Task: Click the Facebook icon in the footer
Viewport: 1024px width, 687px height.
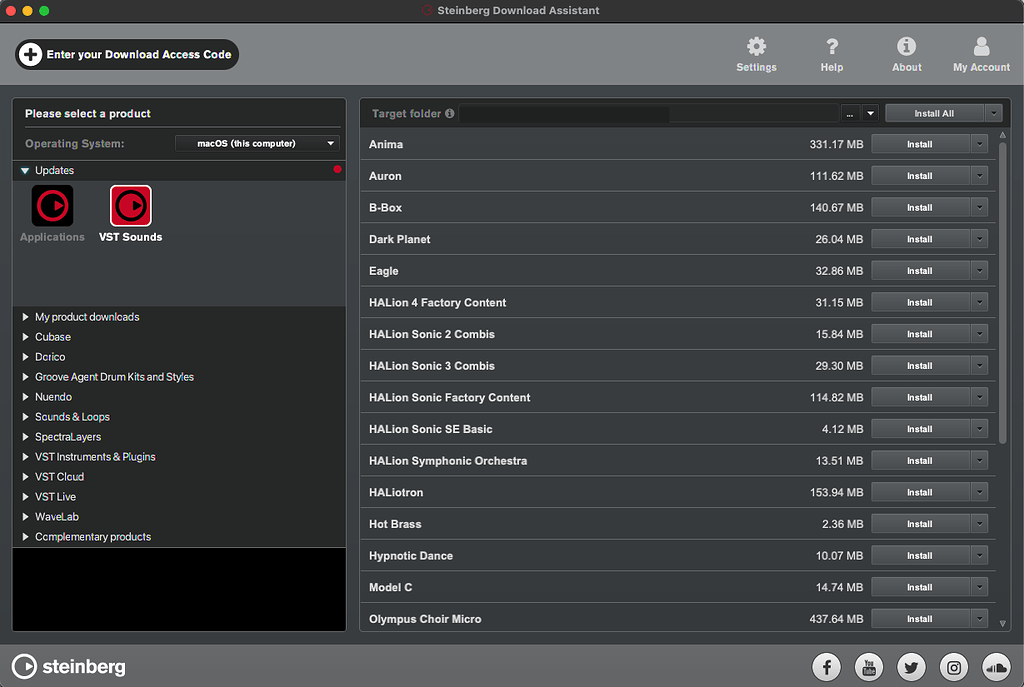Action: 826,667
